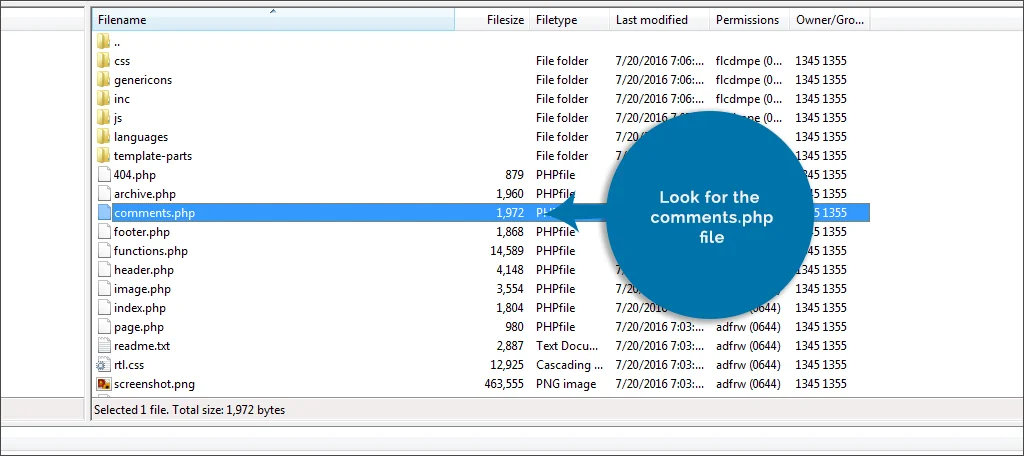This screenshot has width=1024, height=456.
Task: Select the inc folder name
Action: point(121,99)
